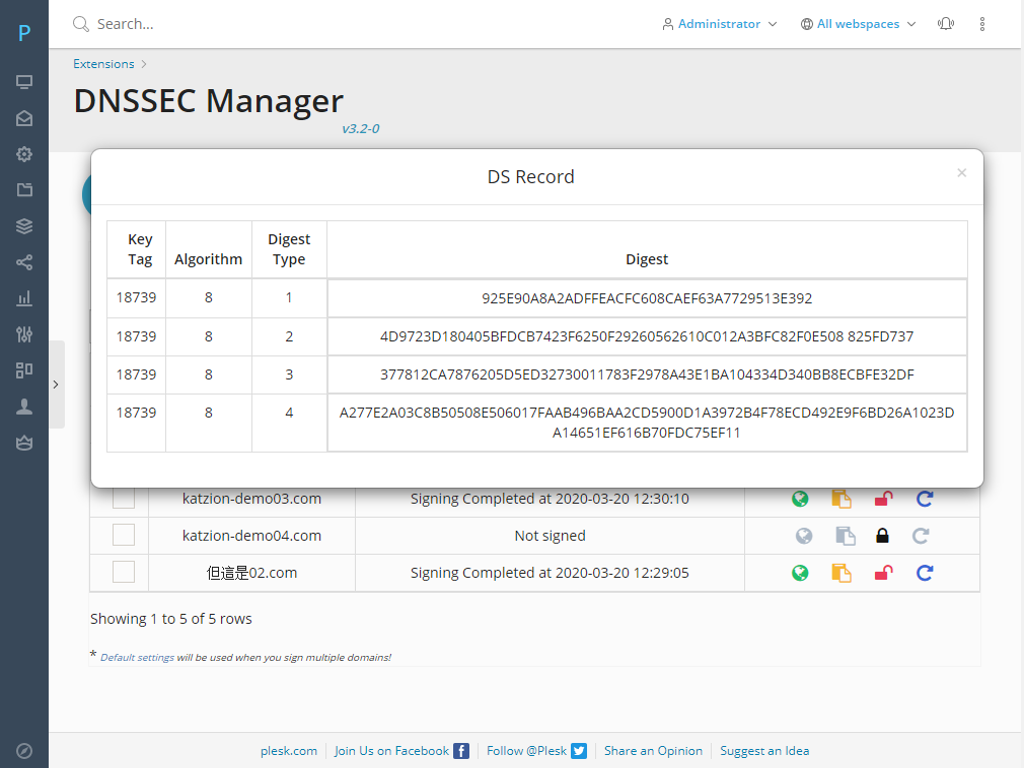The height and width of the screenshot is (768, 1024).
Task: Expand the collapsed sidebar panel chevron
Action: (56, 383)
